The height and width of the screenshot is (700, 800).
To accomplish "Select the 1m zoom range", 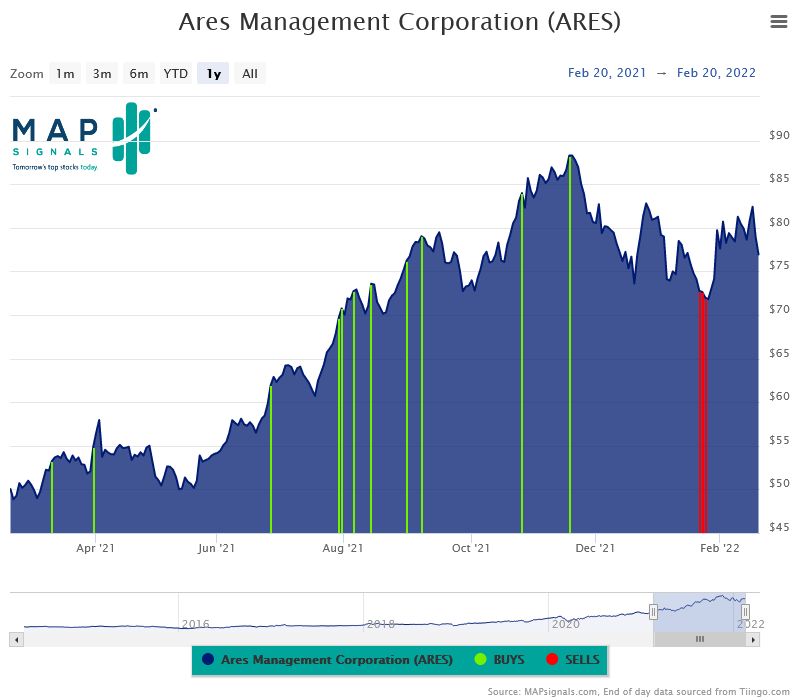I will click(65, 73).
